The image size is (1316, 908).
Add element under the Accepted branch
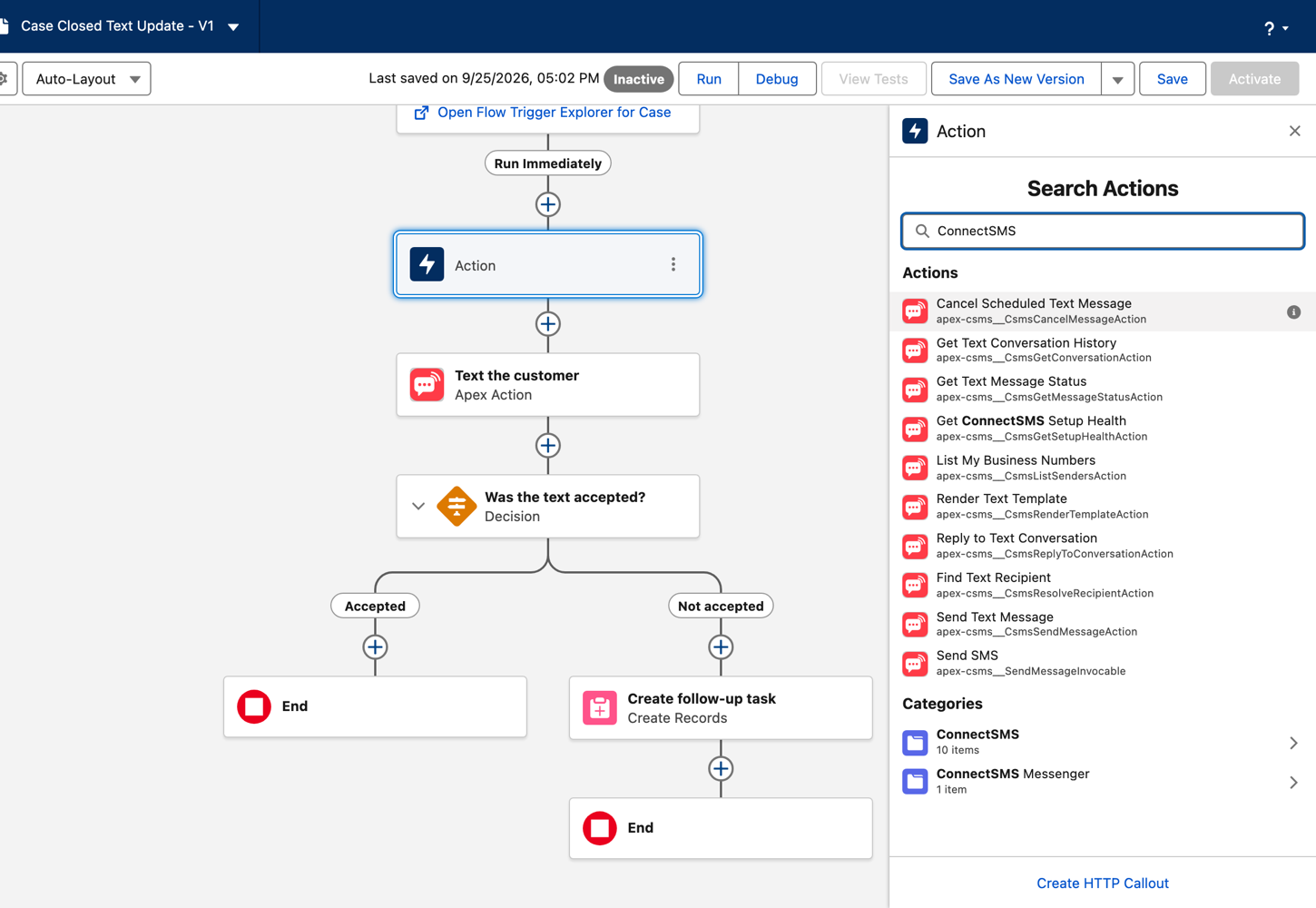pos(375,647)
